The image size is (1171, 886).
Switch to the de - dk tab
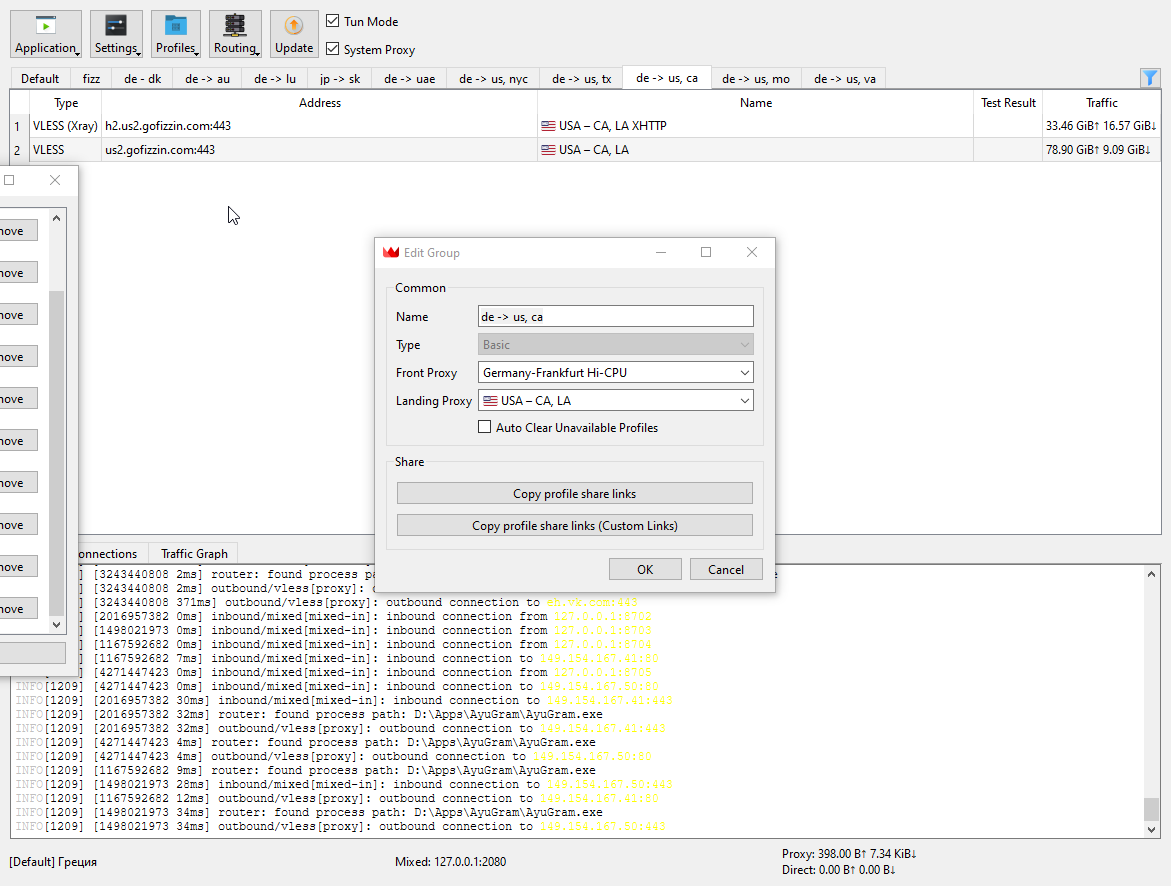click(x=142, y=78)
